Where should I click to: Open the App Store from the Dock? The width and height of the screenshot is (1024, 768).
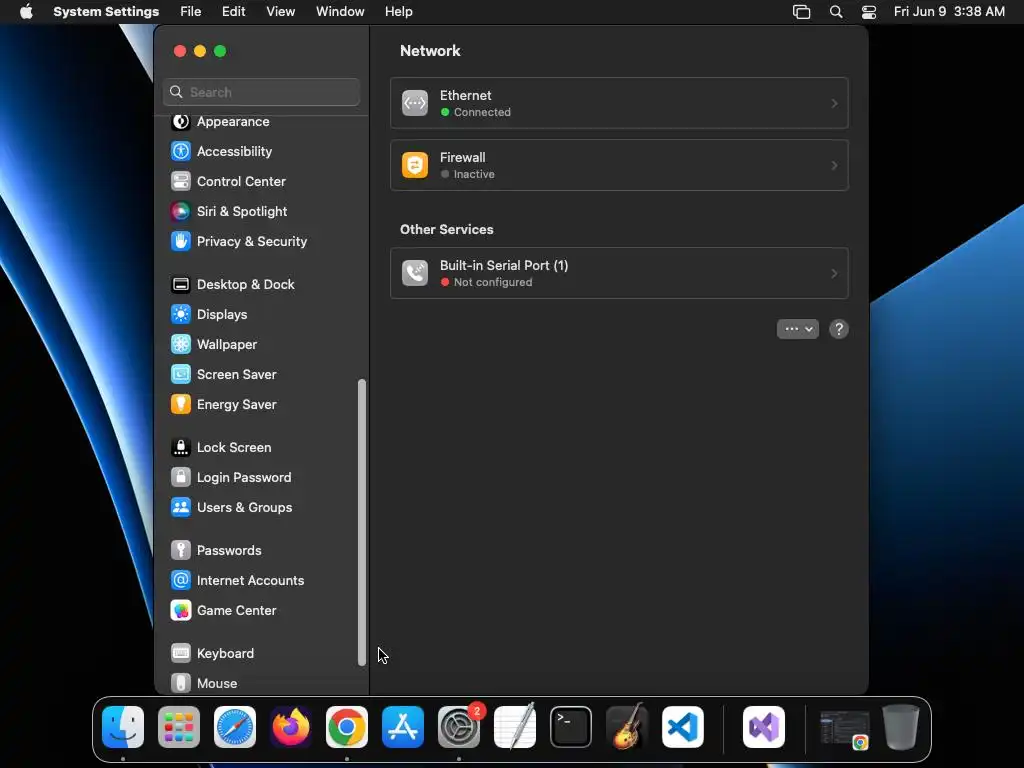pyautogui.click(x=403, y=727)
